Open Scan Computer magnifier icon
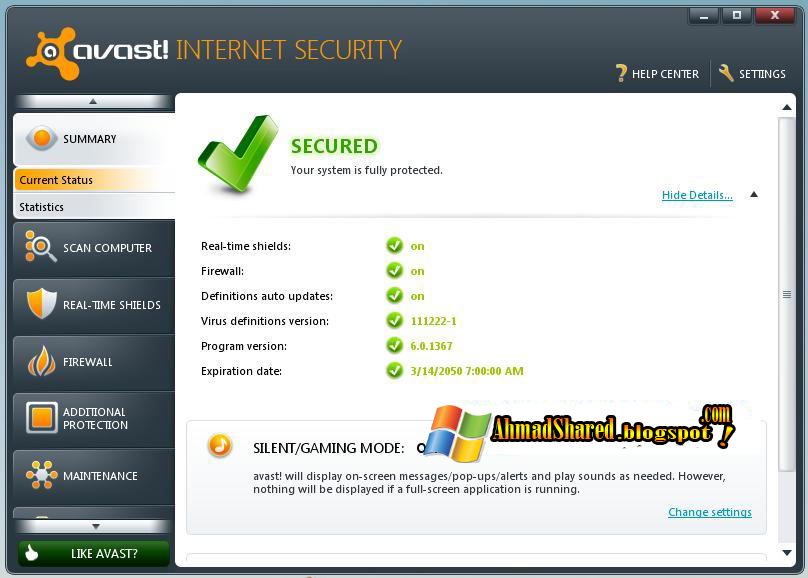The width and height of the screenshot is (808, 578). [x=41, y=247]
